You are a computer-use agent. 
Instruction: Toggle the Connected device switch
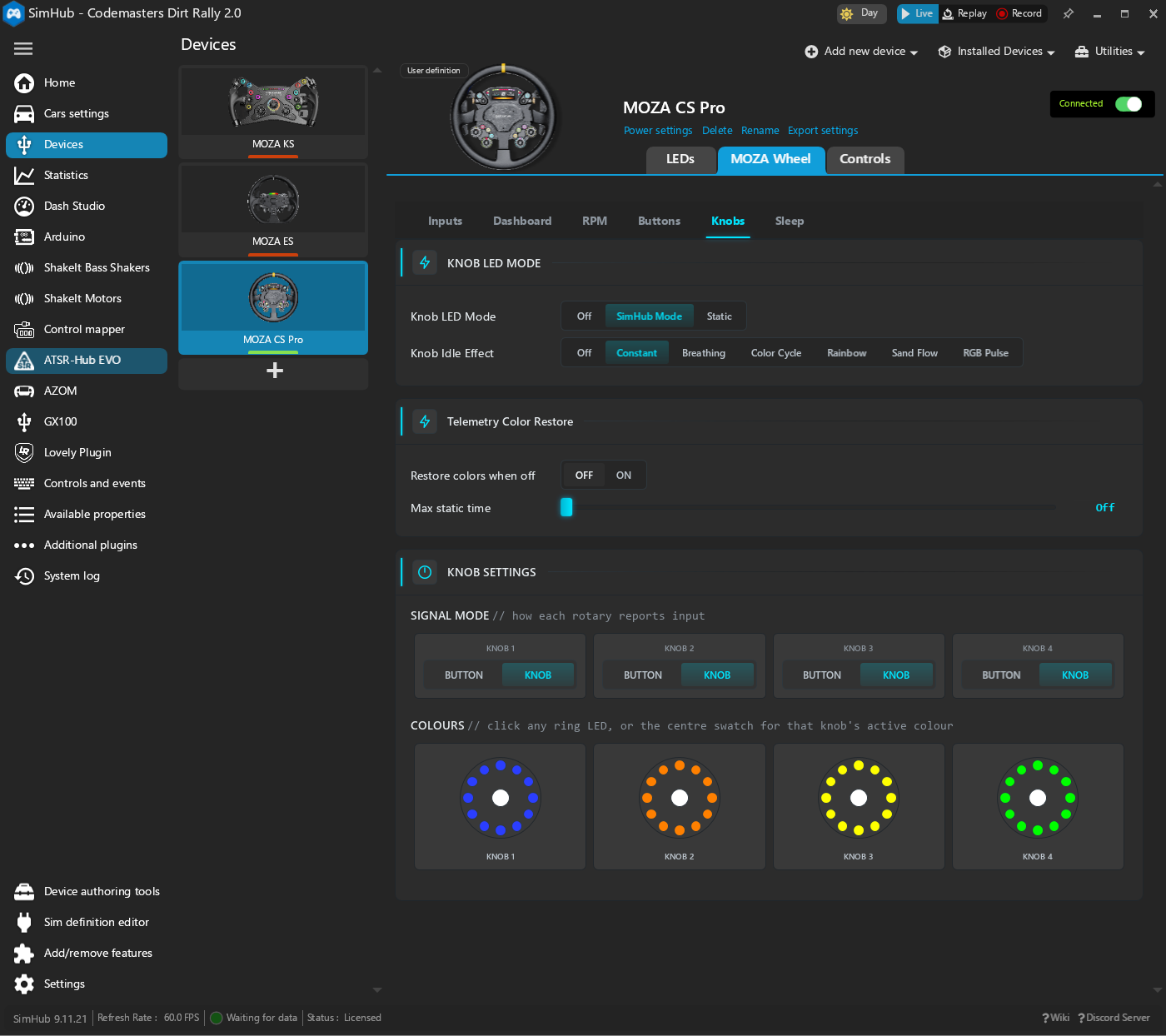point(1129,103)
